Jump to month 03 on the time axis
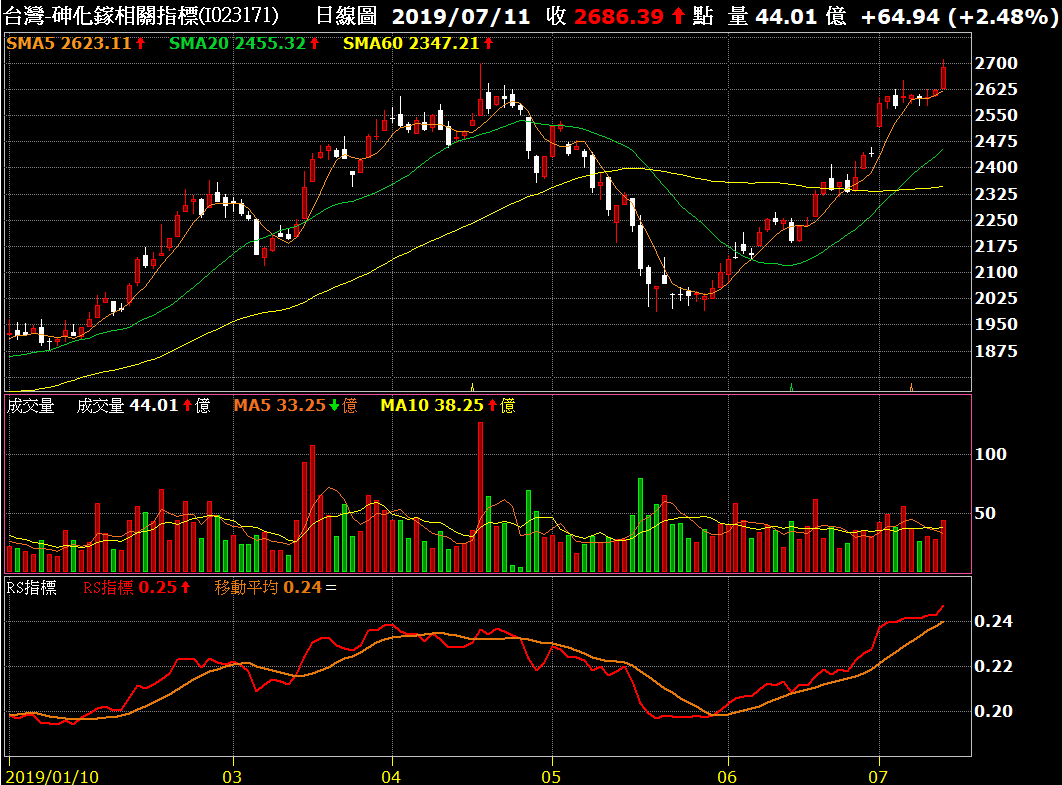 tap(232, 776)
